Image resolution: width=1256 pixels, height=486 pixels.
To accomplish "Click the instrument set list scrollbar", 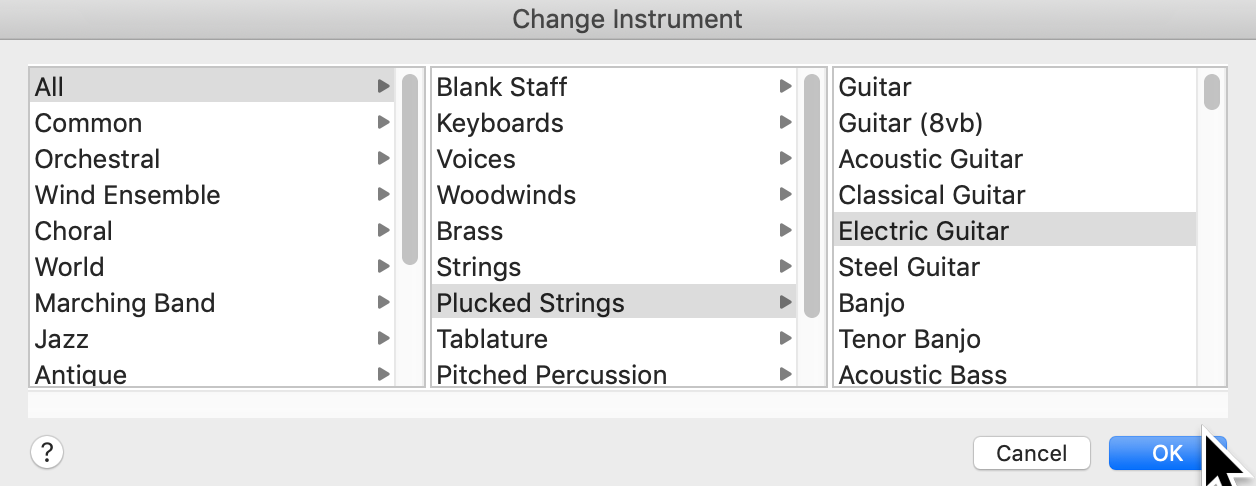I will pyautogui.click(x=409, y=170).
